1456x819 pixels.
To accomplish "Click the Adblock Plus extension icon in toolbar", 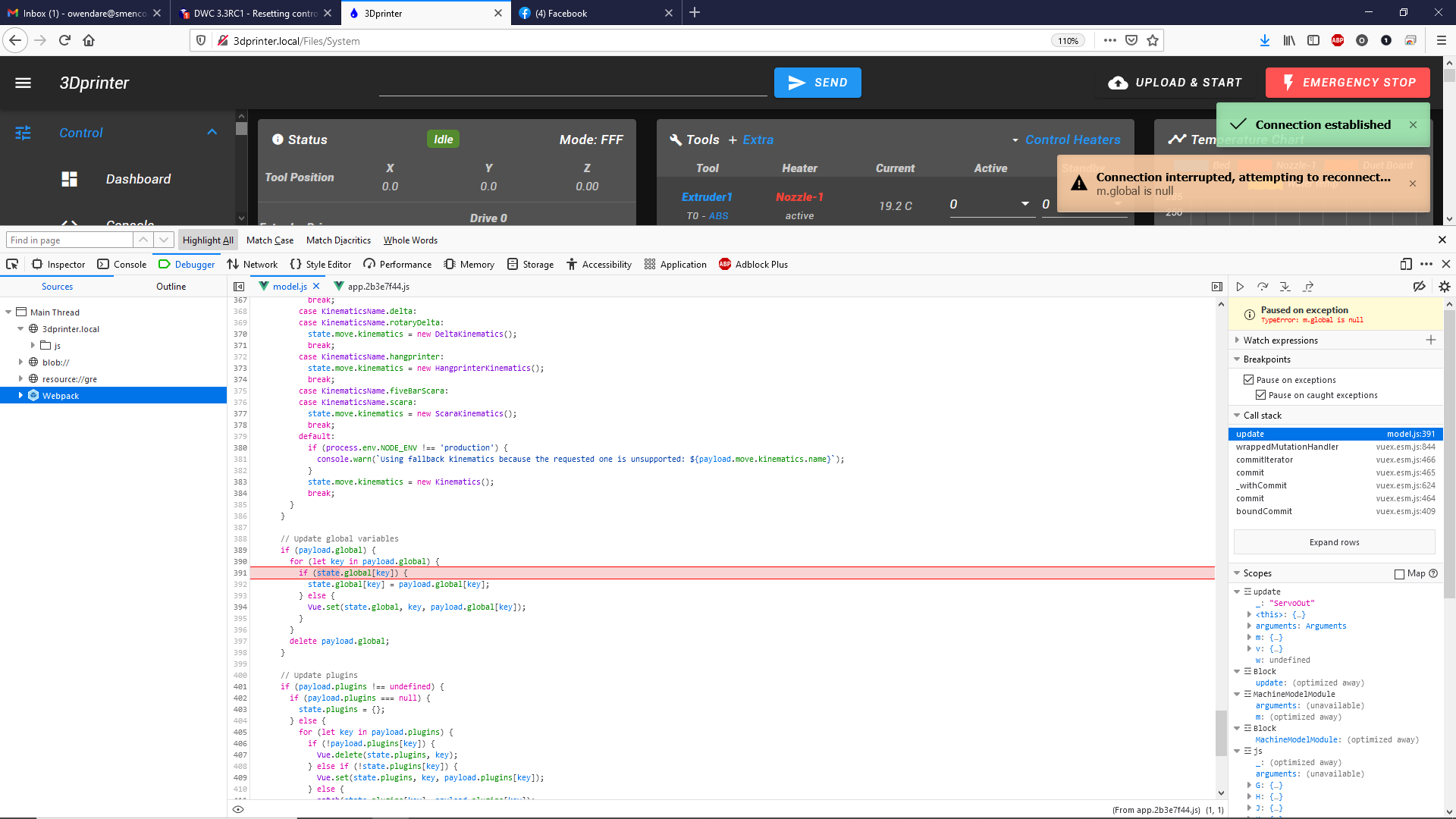I will coord(1338,41).
